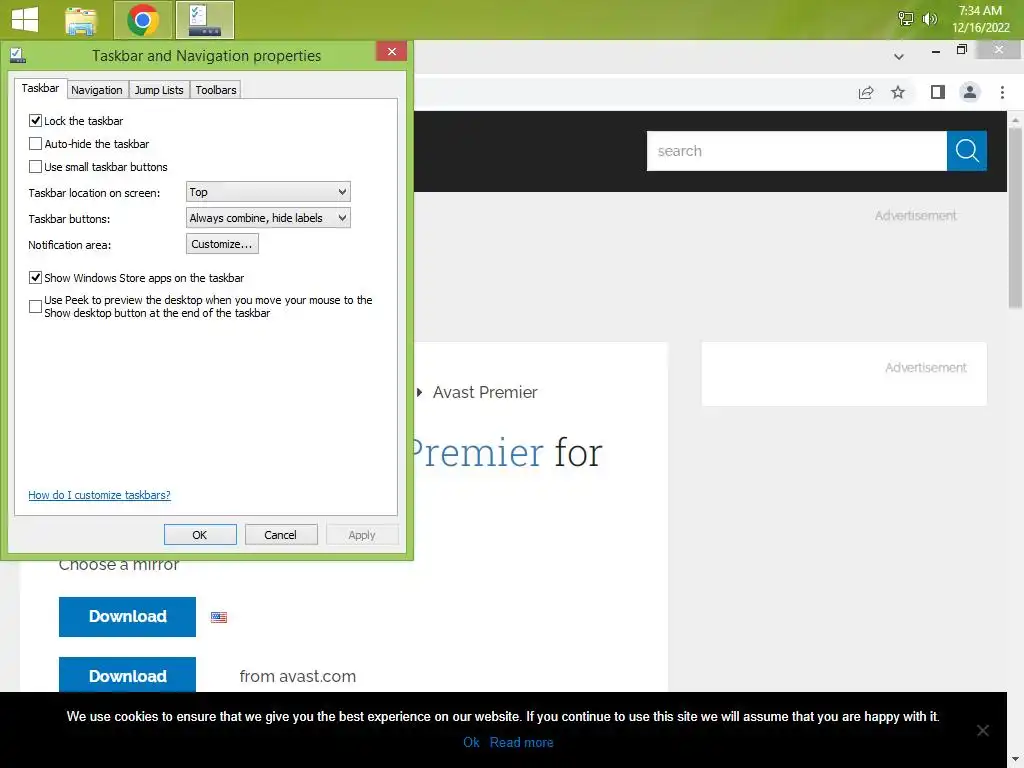This screenshot has height=768, width=1024.
Task: Minimize the Chrome window
Action: click(x=936, y=50)
